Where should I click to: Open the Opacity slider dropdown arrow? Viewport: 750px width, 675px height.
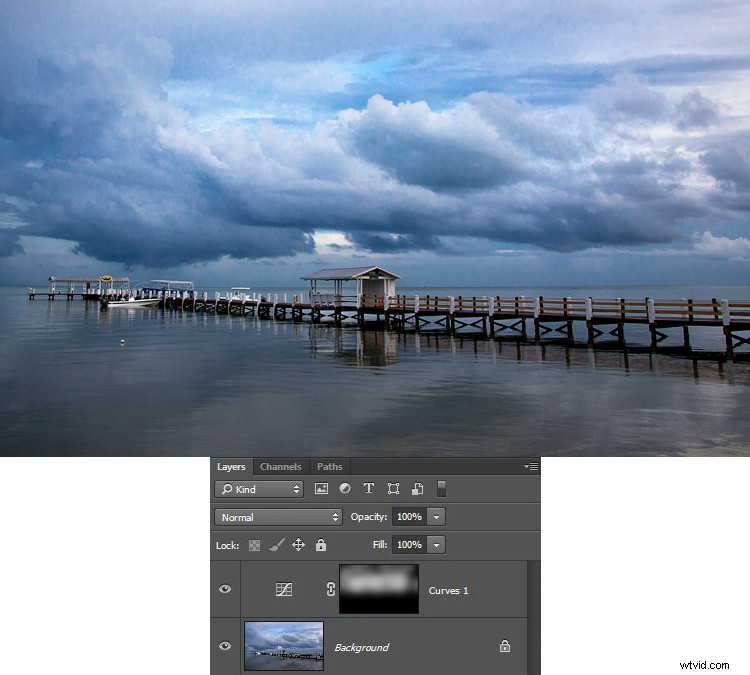(436, 517)
